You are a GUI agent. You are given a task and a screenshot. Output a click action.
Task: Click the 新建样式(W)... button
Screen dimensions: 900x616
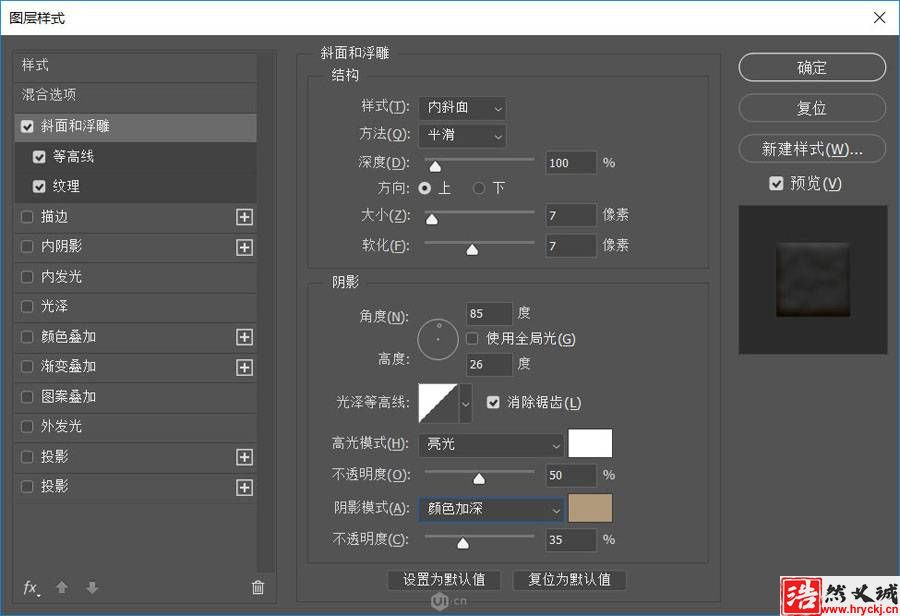[x=812, y=149]
